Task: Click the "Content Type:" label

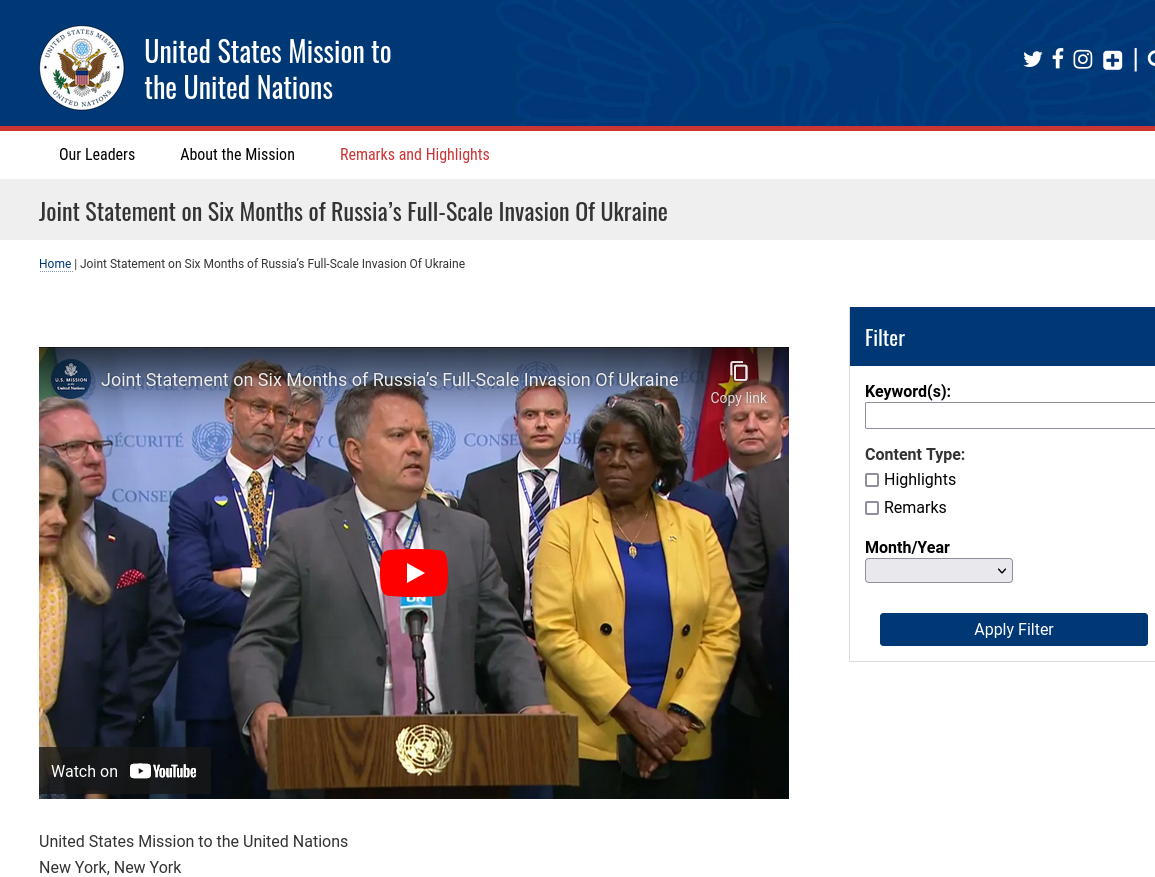Action: [x=915, y=454]
